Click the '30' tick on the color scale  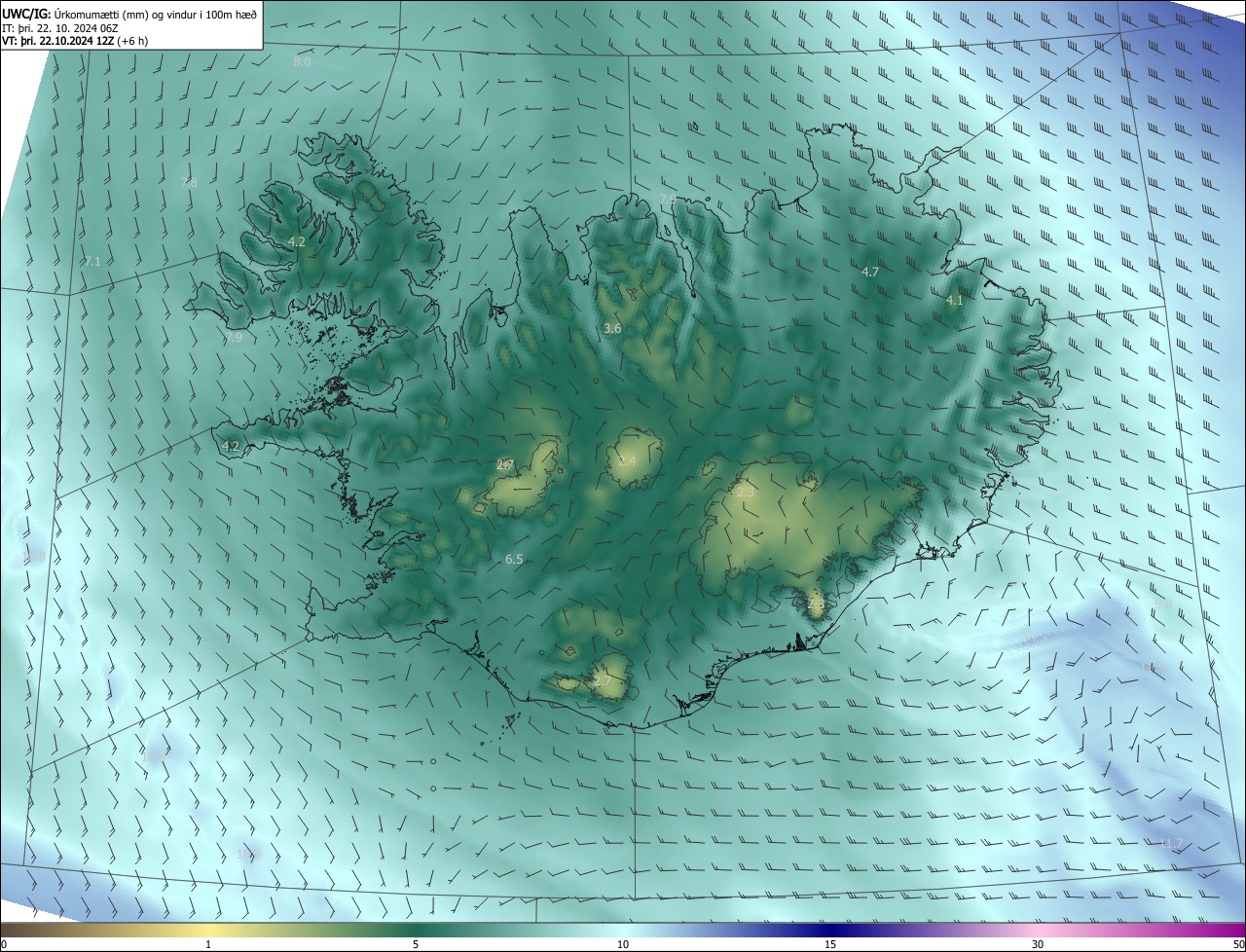[x=1038, y=944]
